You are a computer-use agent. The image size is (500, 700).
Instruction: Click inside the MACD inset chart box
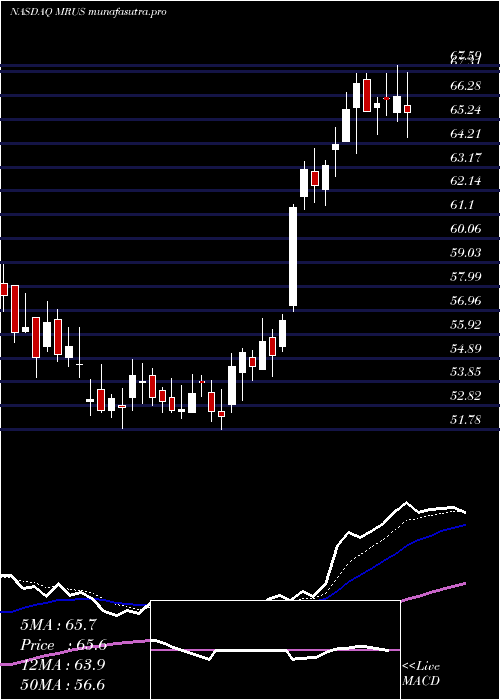tap(275, 650)
